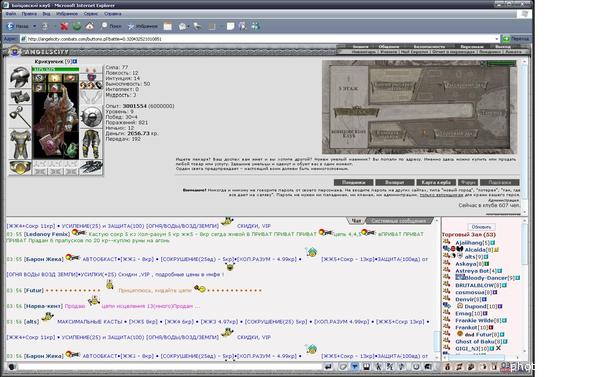Click the helmet equipment slot icon

(20, 77)
